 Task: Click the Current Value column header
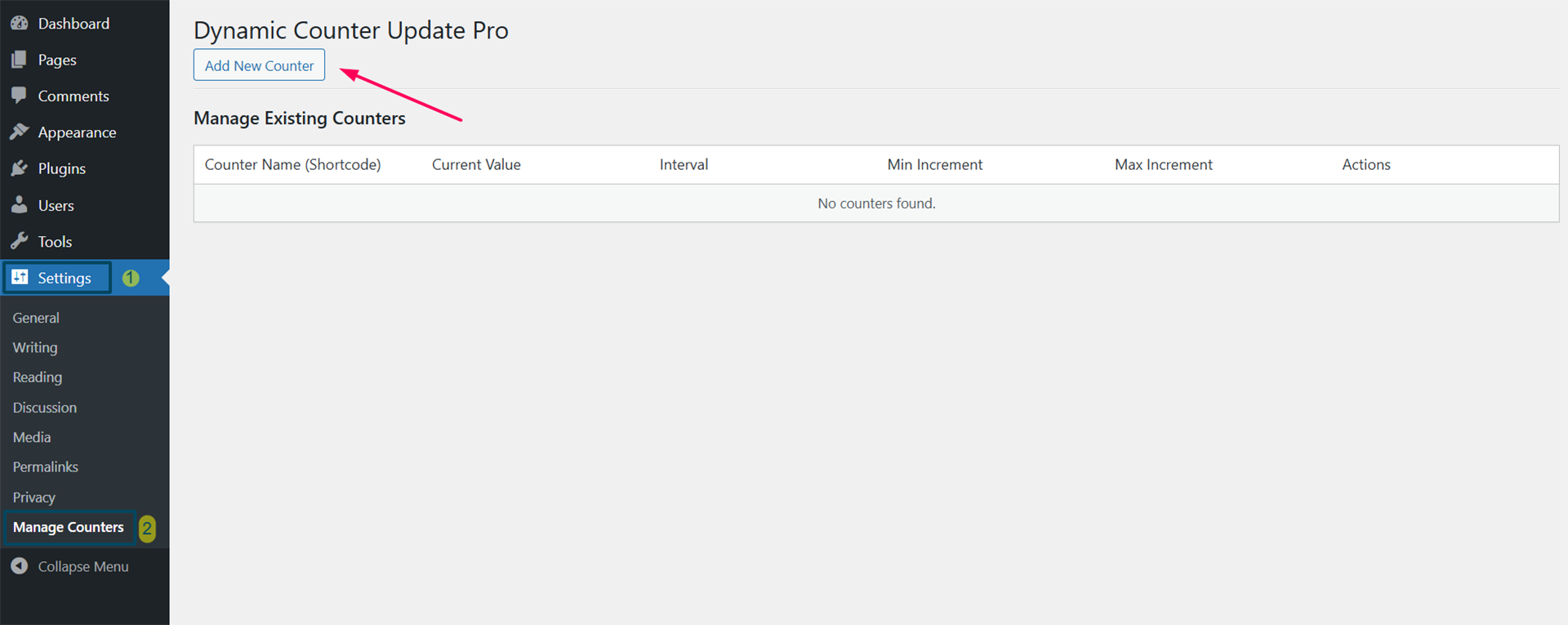pyautogui.click(x=476, y=164)
